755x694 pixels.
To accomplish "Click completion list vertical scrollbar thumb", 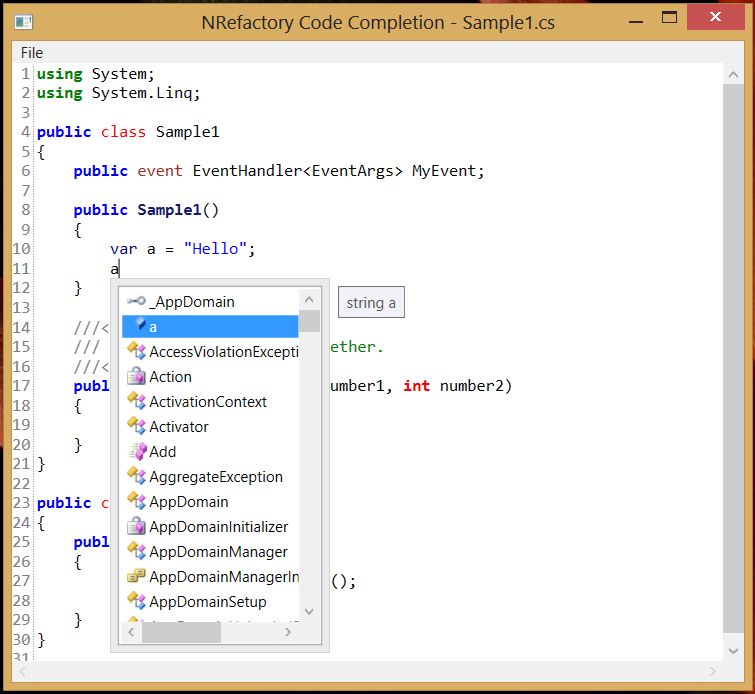I will 309,321.
